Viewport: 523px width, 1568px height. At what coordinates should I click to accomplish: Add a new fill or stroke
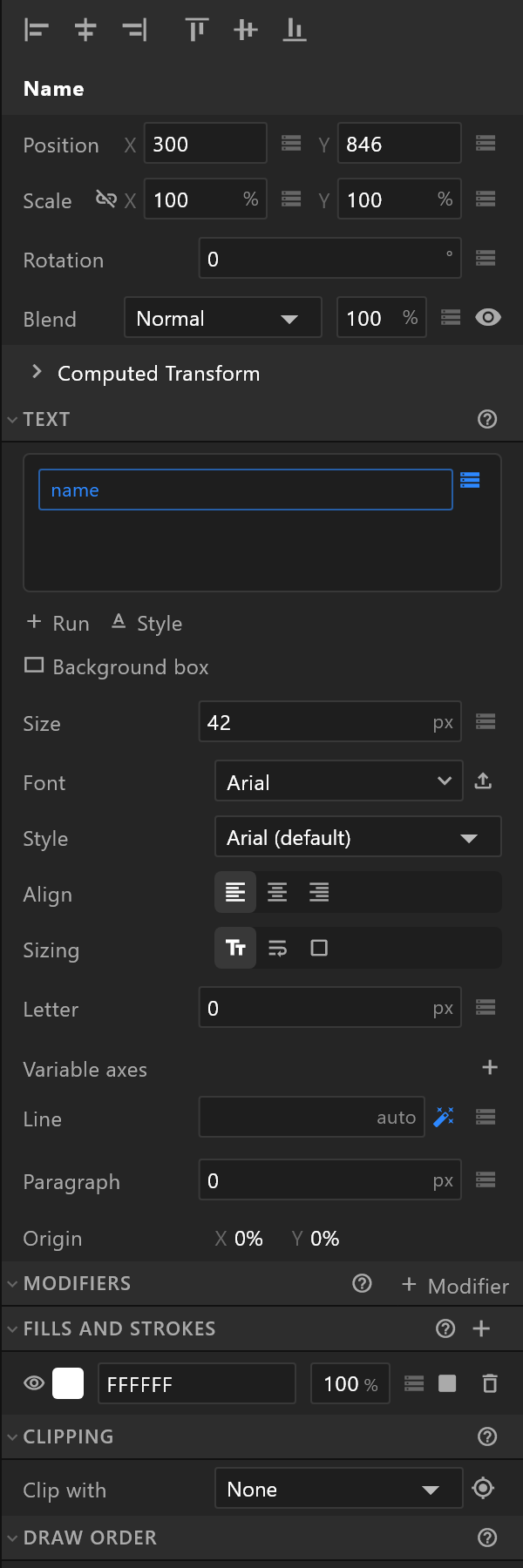click(x=481, y=1328)
